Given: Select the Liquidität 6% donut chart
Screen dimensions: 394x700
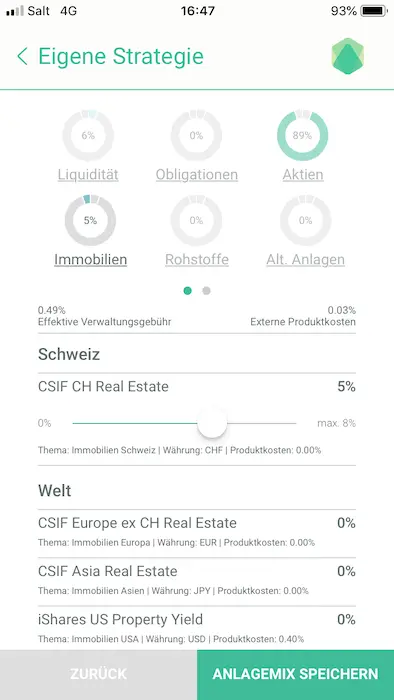Looking at the screenshot, I should (88, 135).
